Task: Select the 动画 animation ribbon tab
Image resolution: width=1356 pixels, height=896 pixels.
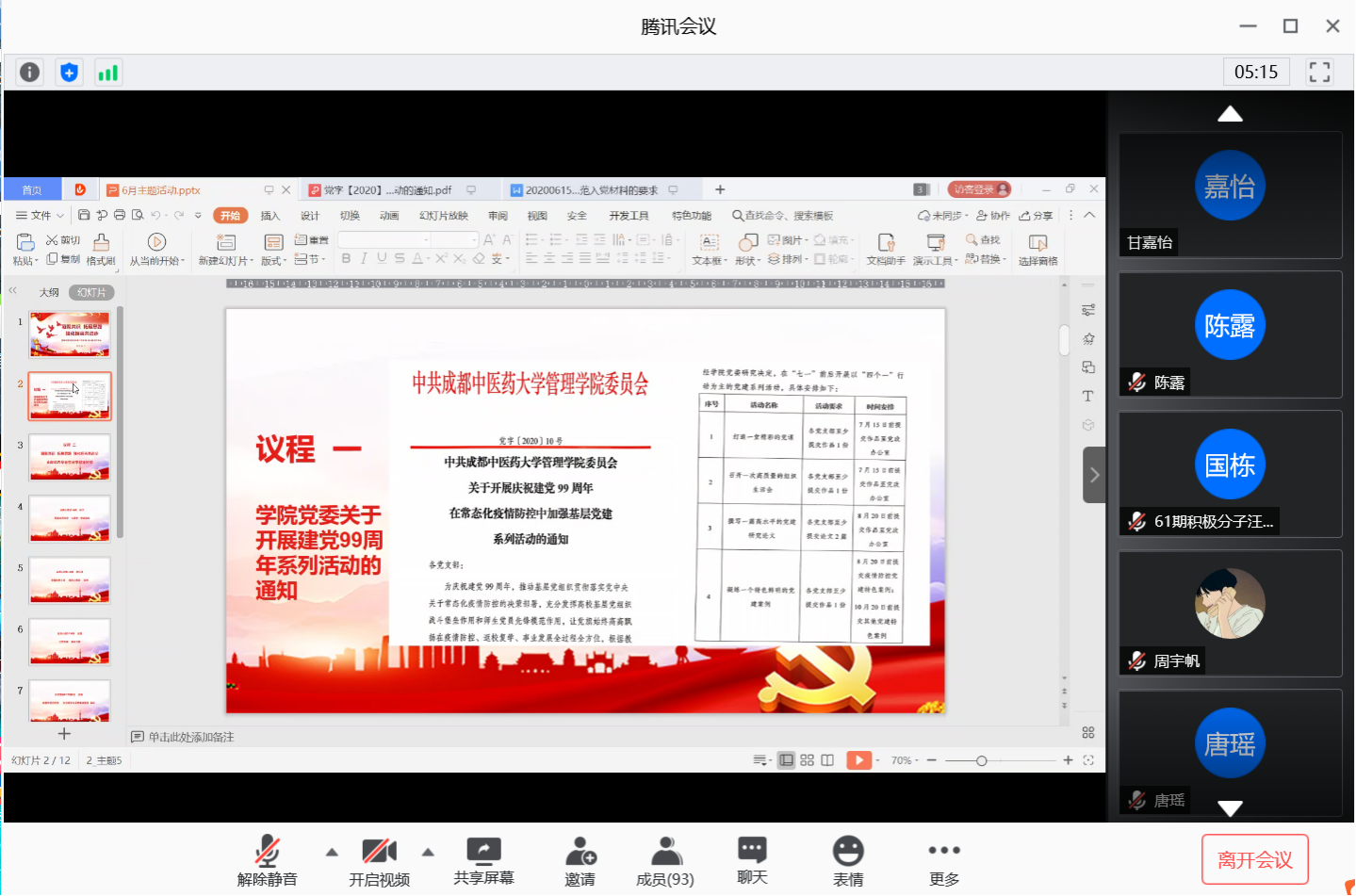Action: click(x=389, y=216)
